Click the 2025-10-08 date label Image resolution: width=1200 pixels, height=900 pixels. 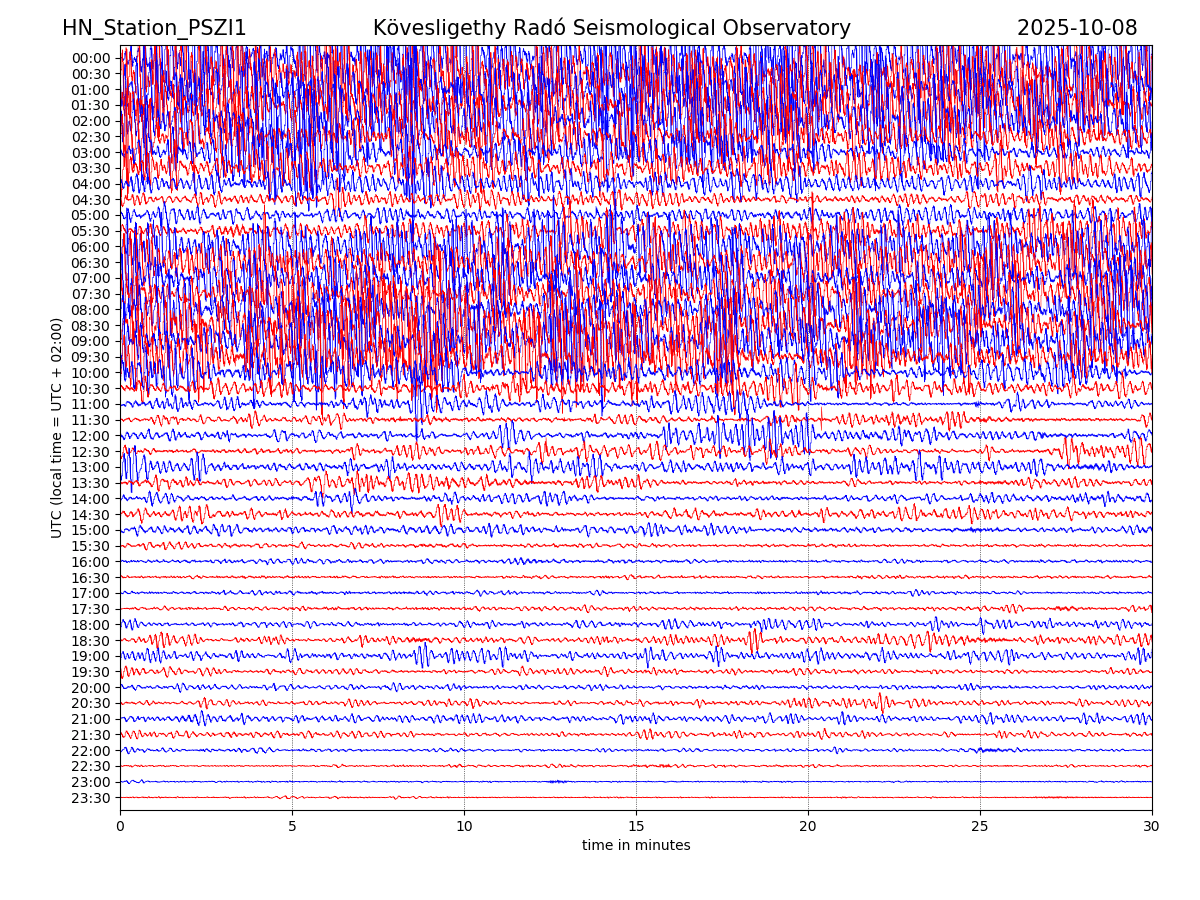[x=1076, y=28]
